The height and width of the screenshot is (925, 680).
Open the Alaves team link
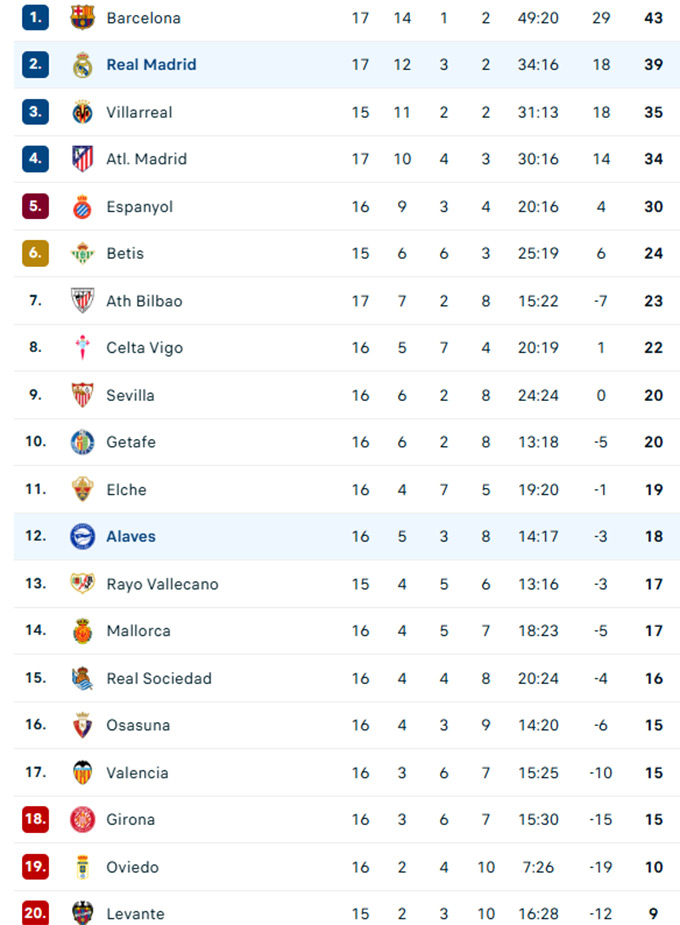131,537
